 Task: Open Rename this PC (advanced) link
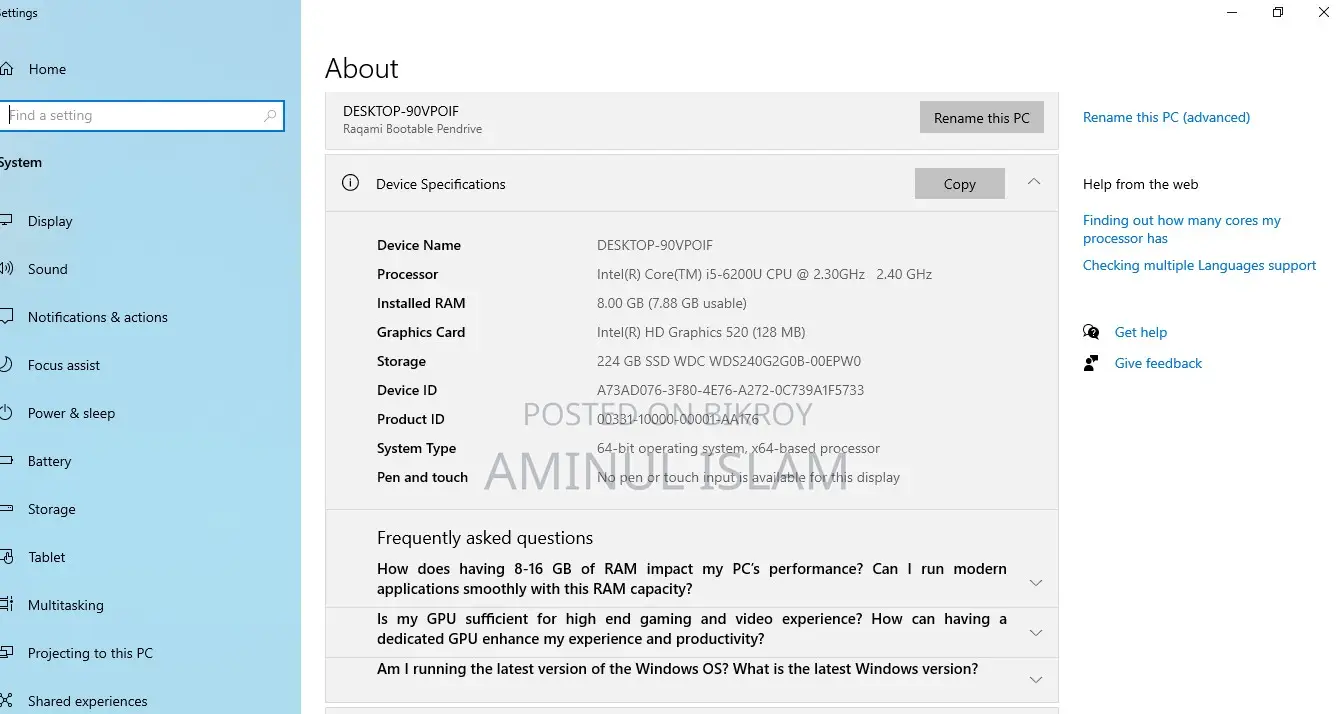pos(1166,117)
